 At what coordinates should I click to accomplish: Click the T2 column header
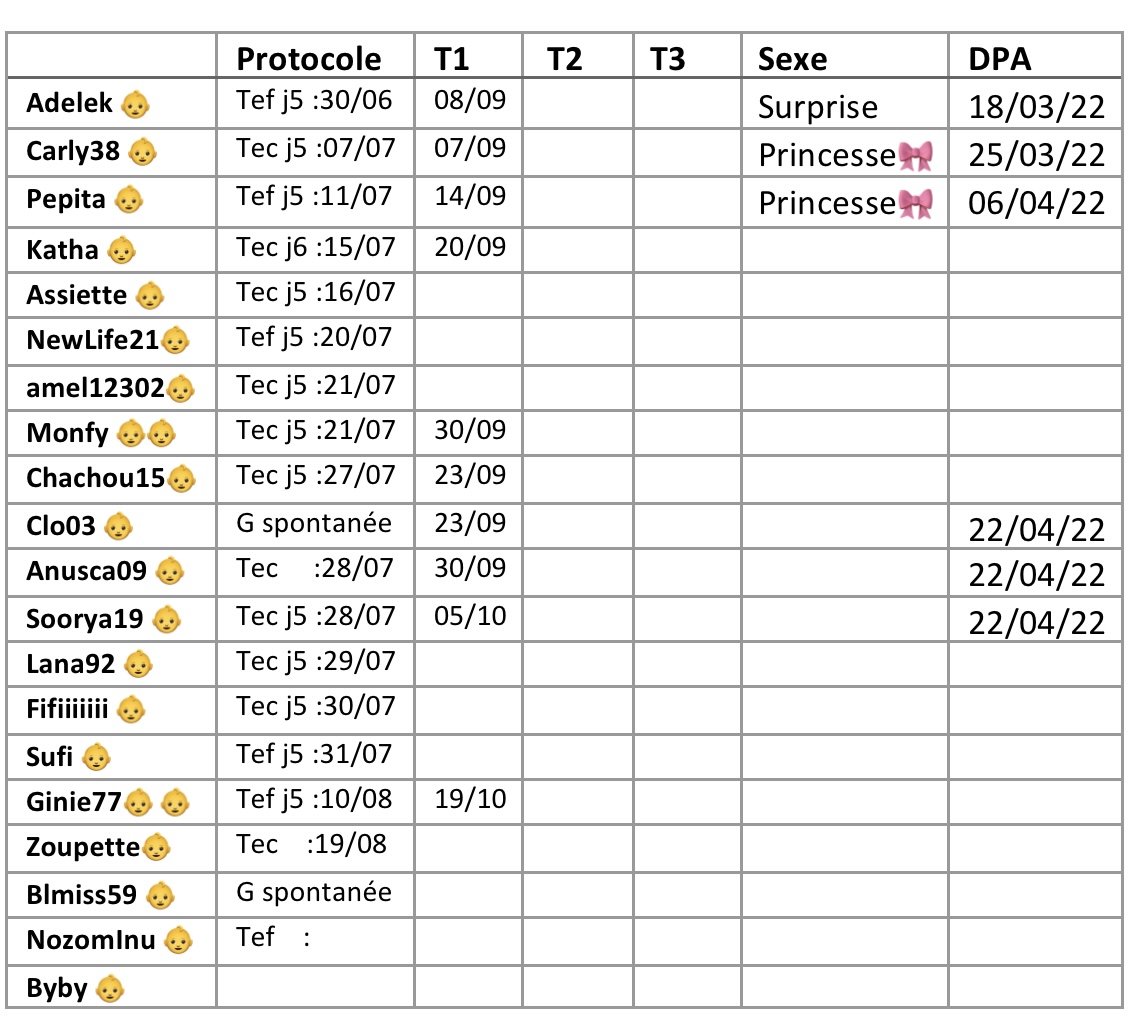[x=564, y=59]
